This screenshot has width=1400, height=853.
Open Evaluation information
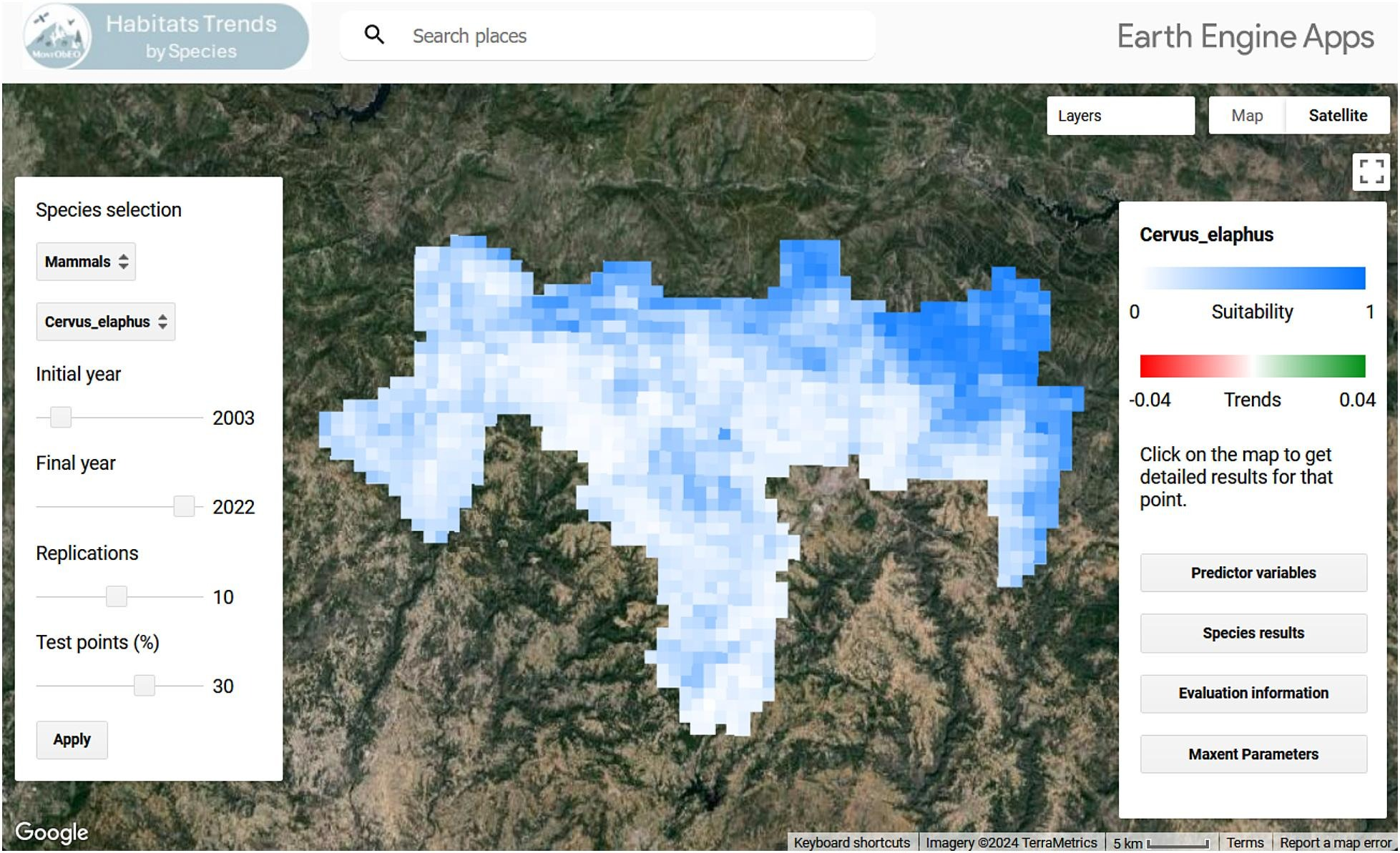[1253, 693]
